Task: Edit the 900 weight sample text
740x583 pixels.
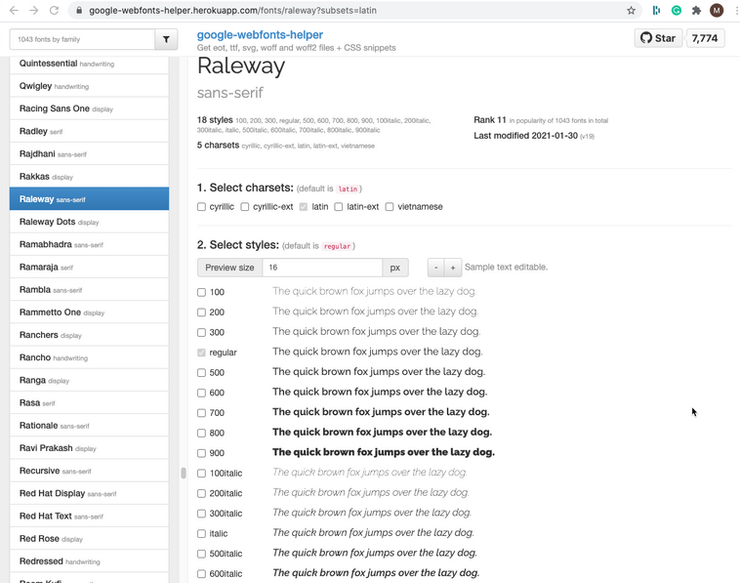Action: (x=383, y=452)
